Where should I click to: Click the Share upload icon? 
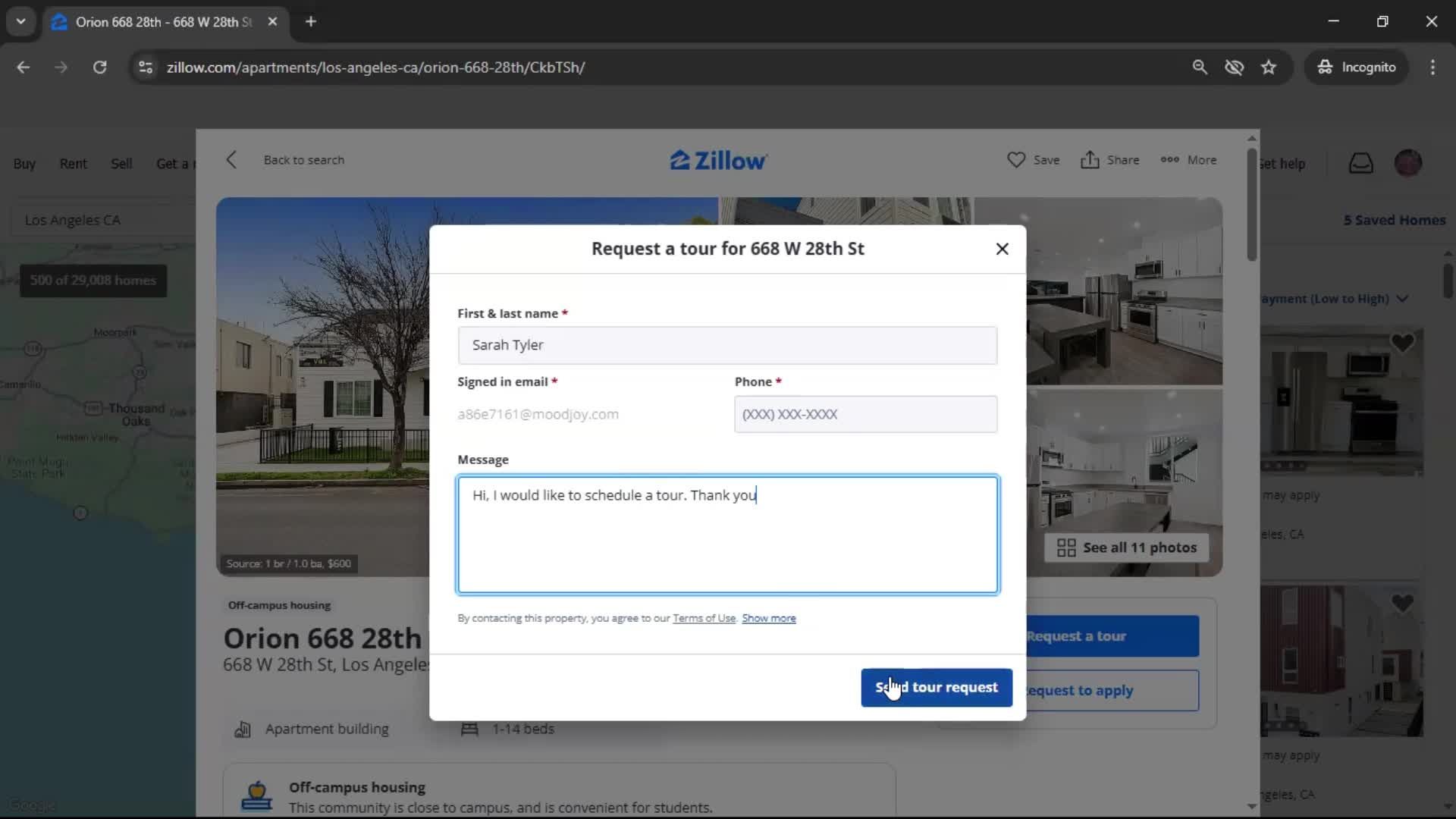click(x=1090, y=160)
